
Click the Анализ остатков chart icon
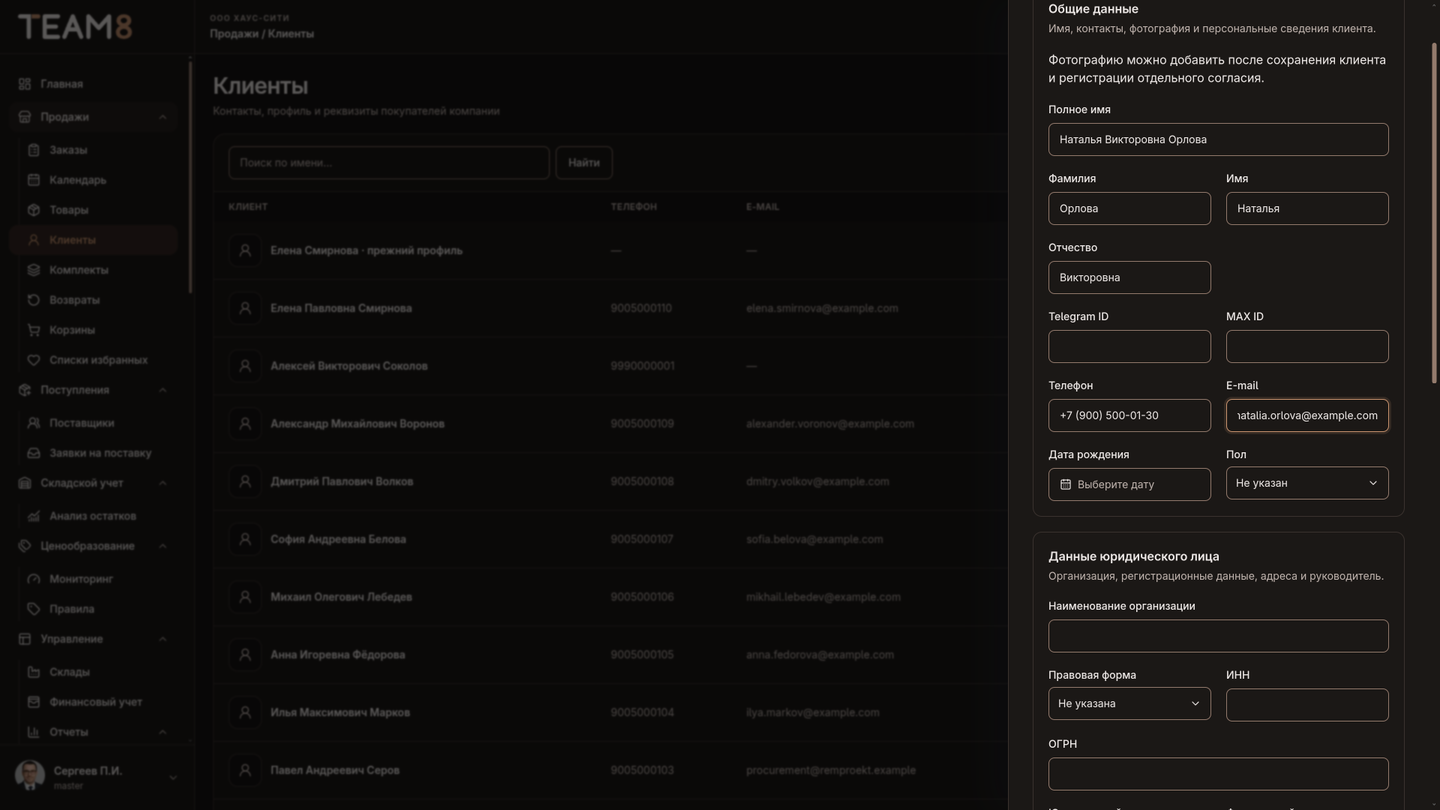tap(33, 516)
